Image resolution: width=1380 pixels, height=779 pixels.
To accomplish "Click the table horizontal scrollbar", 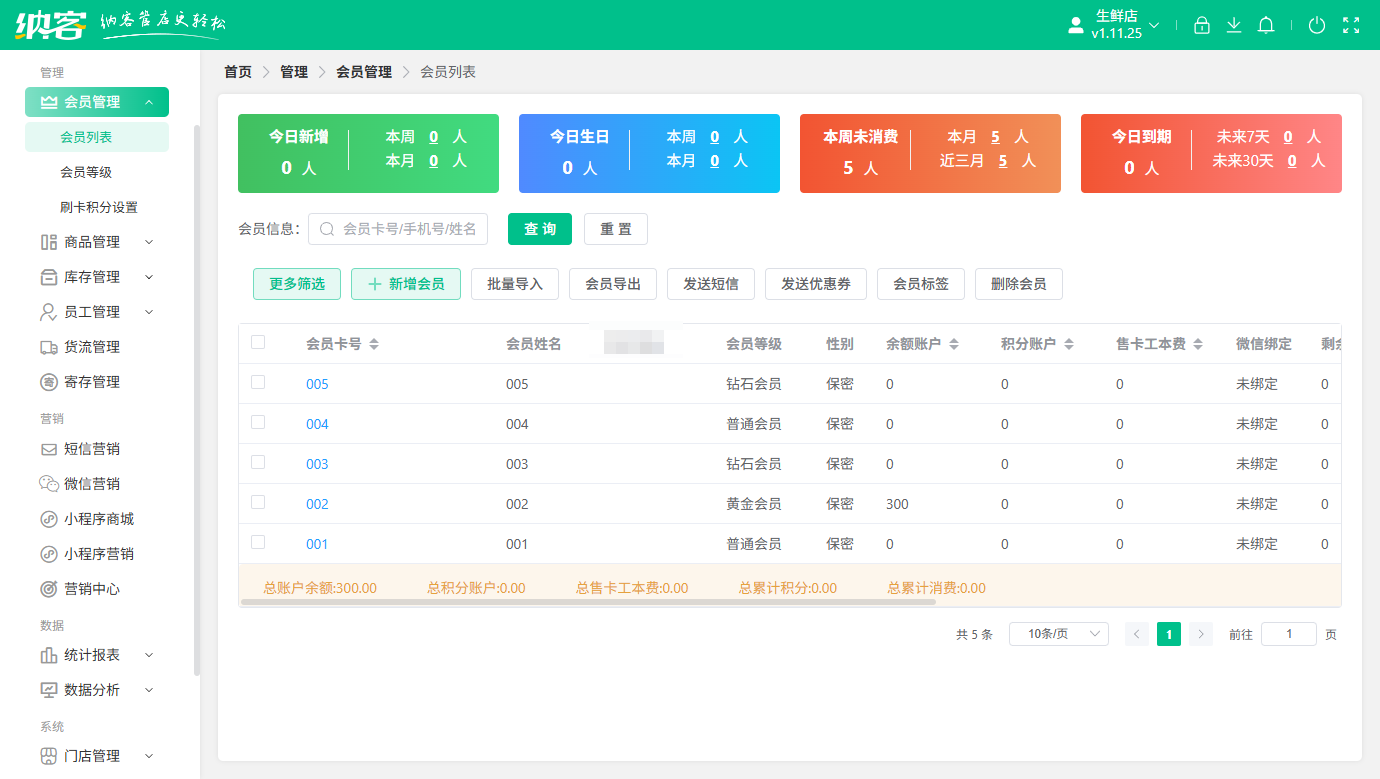I will point(588,602).
